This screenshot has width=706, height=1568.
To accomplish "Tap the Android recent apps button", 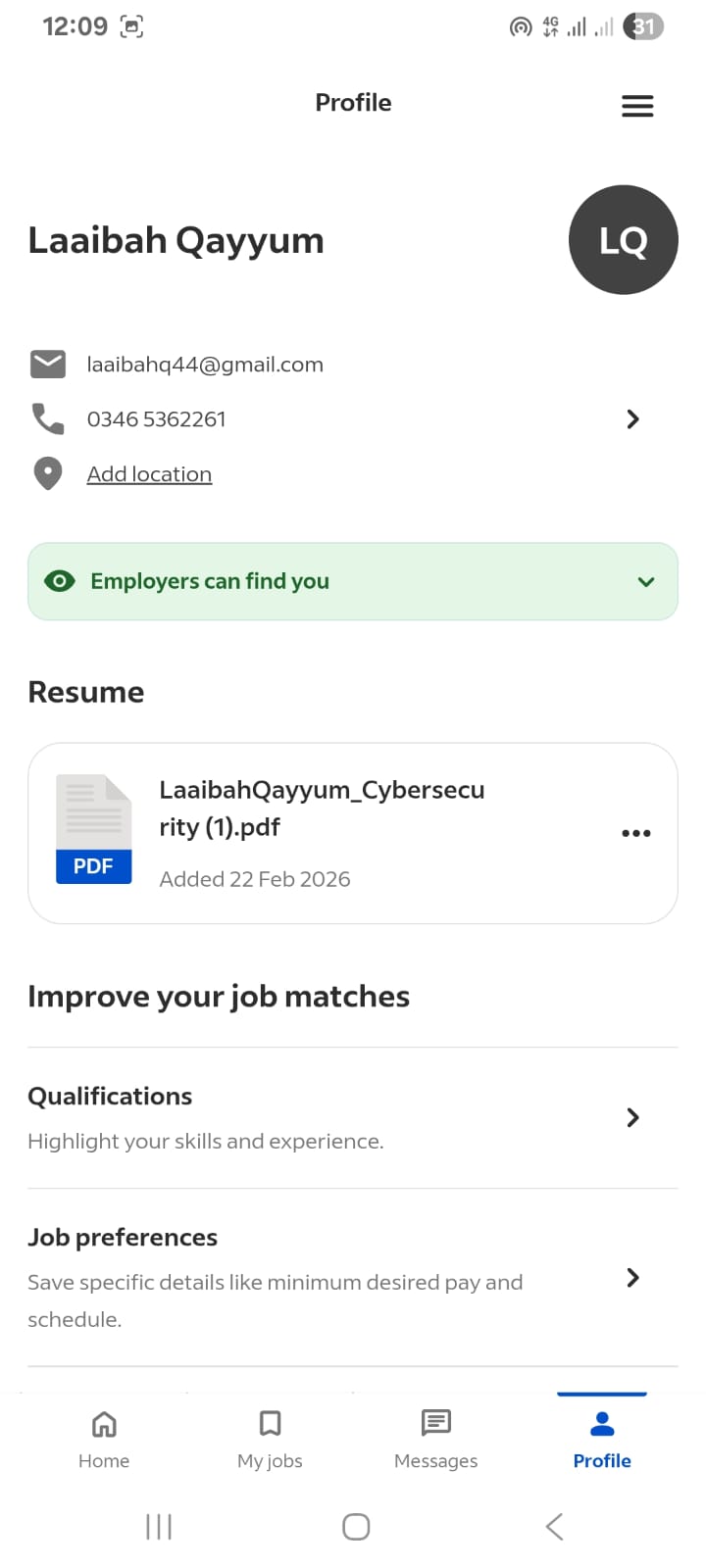I will tap(159, 1526).
